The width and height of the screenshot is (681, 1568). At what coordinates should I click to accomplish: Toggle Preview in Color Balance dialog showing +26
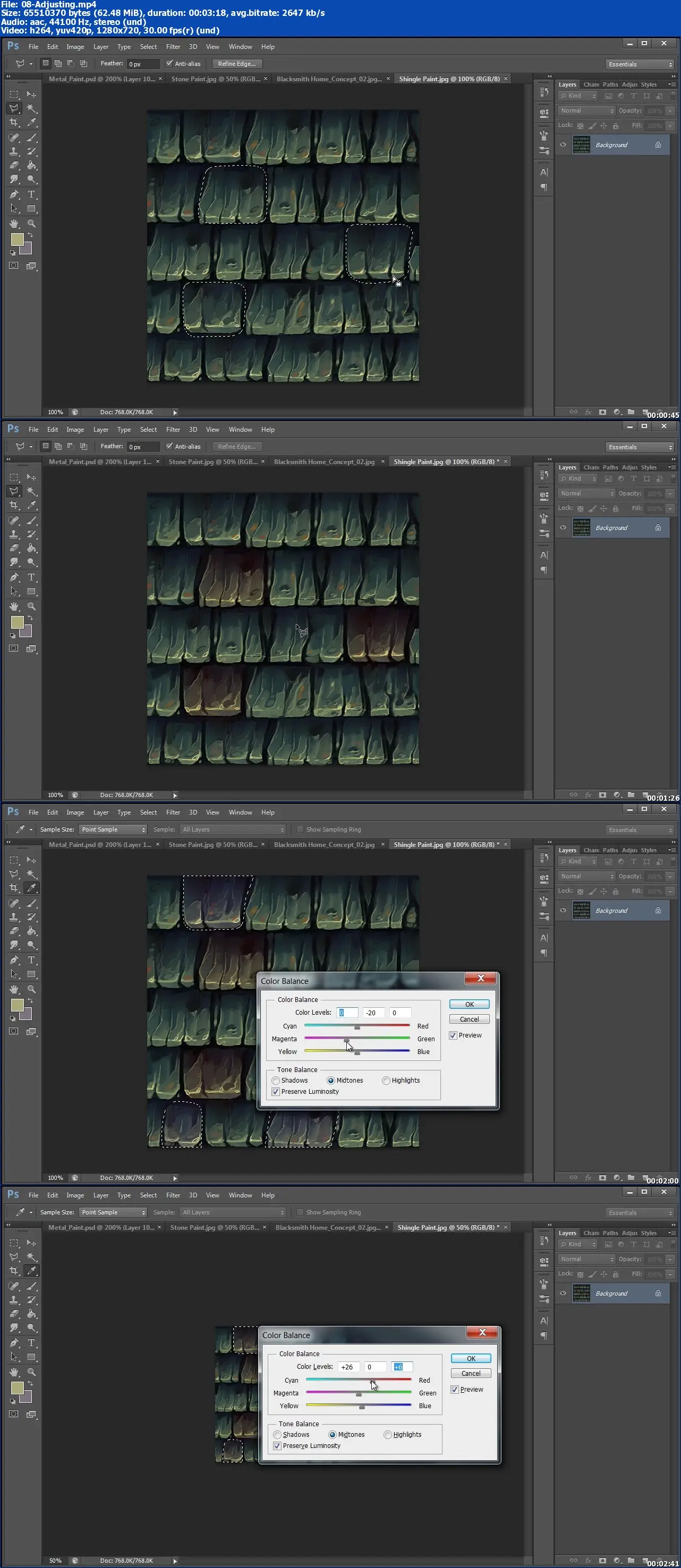pyautogui.click(x=454, y=1390)
